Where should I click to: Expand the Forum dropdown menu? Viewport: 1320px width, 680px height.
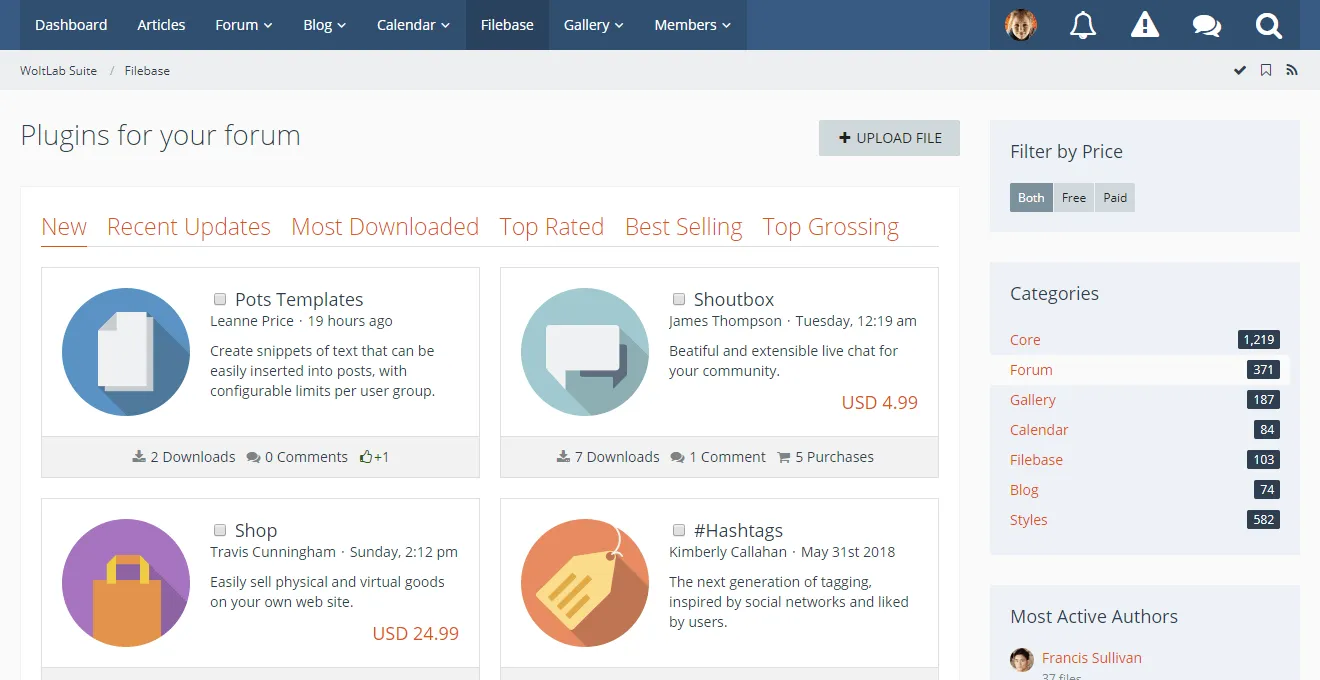(244, 25)
